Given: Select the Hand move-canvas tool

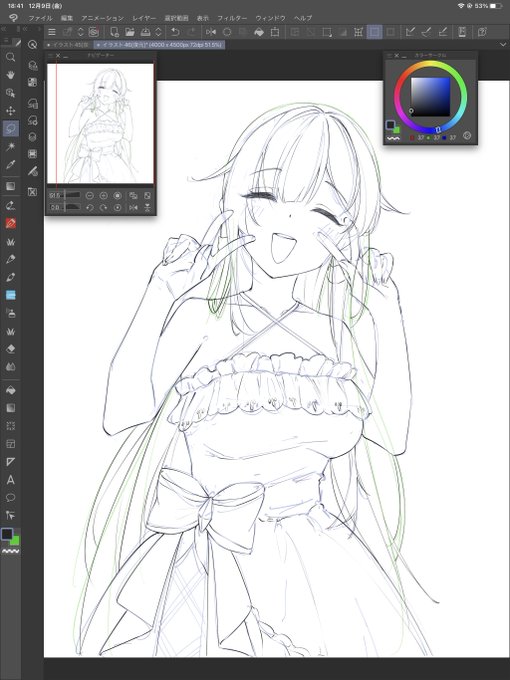Looking at the screenshot, I should coord(11,75).
